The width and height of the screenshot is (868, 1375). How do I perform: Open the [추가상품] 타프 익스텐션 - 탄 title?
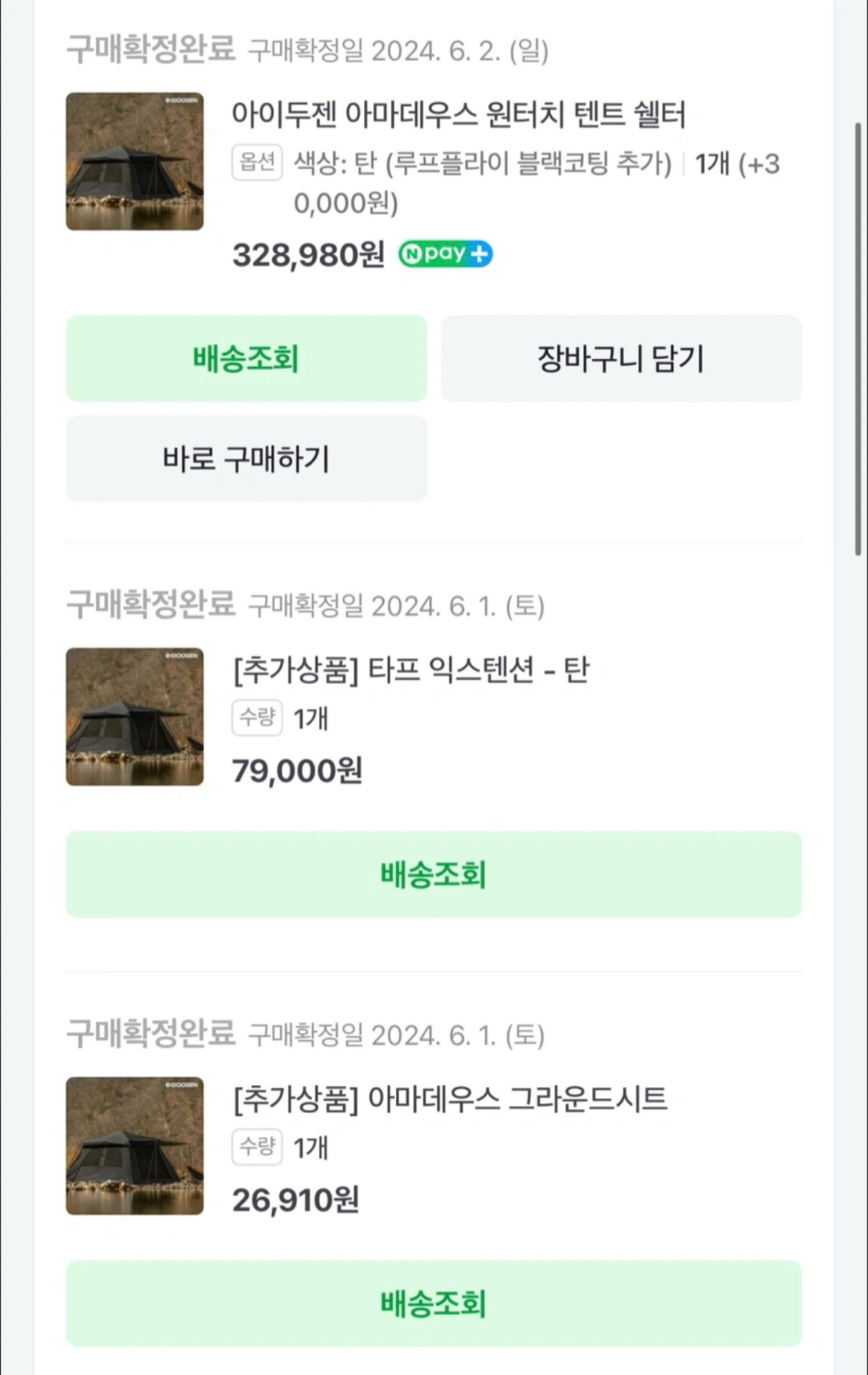point(411,670)
